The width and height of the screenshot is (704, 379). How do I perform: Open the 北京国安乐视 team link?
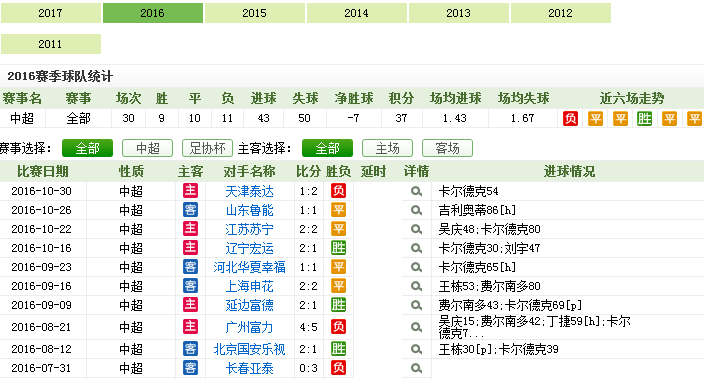click(x=249, y=349)
